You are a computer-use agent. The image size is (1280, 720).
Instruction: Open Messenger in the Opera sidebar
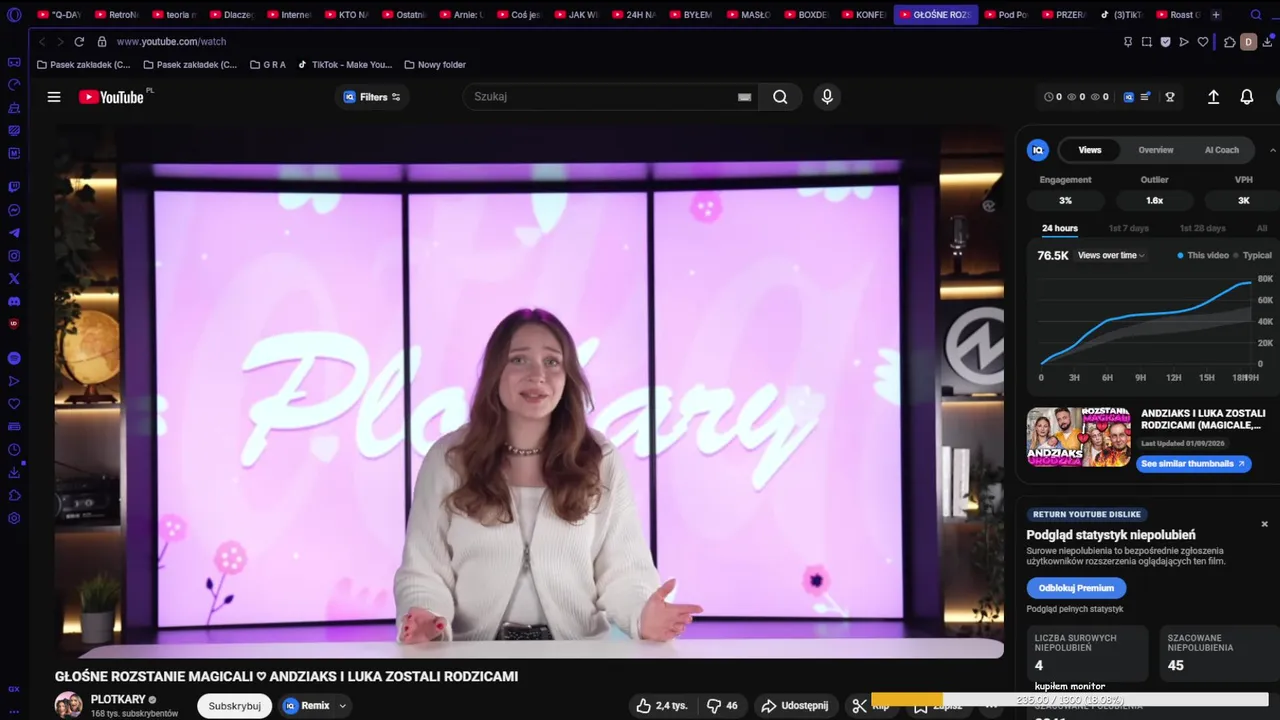point(14,210)
